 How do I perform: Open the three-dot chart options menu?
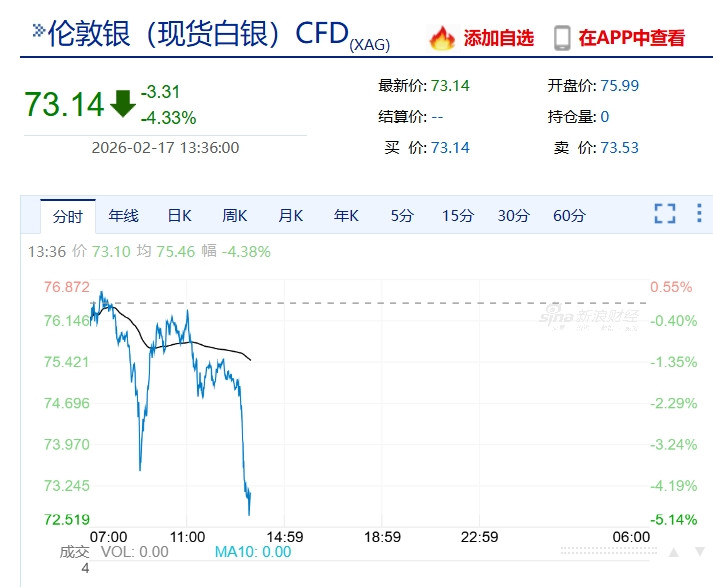(x=699, y=213)
